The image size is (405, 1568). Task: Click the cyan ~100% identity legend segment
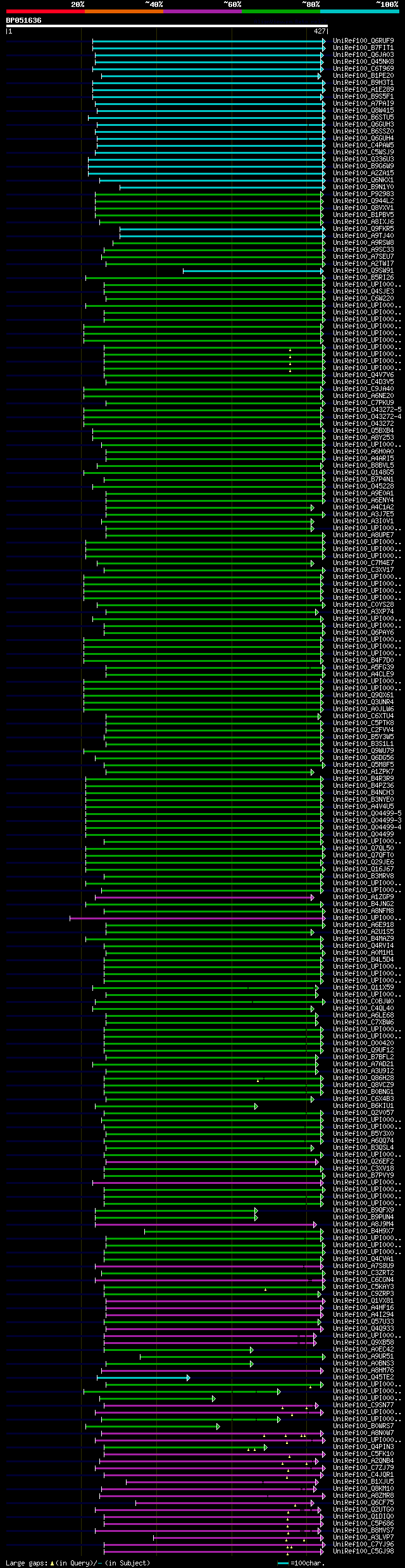pyautogui.click(x=359, y=11)
